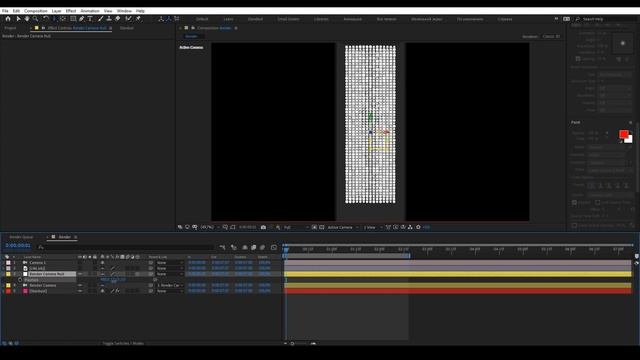
Task: Select the Rotation tool
Action: (46, 19)
